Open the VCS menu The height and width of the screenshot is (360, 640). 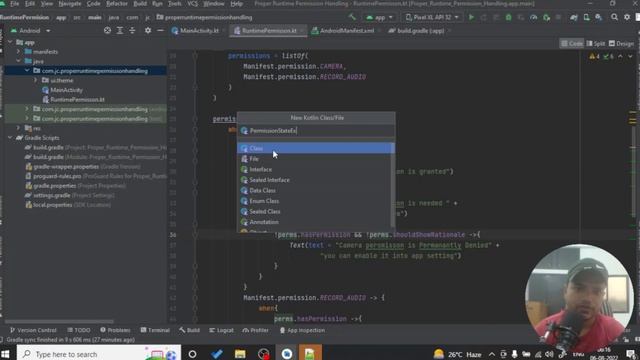pos(192,4)
